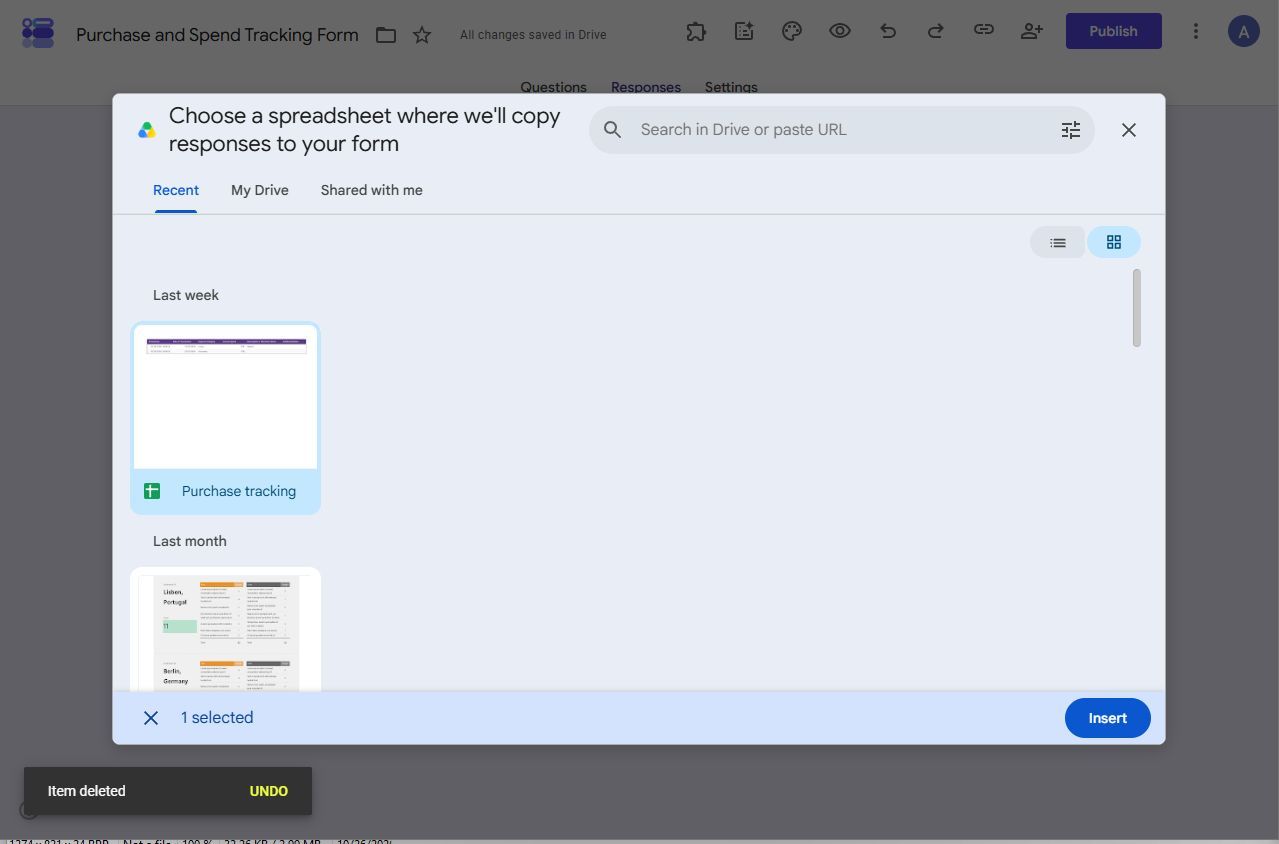Viewport: 1279px width, 844px height.
Task: Open the My Drive tab
Action: (x=260, y=190)
